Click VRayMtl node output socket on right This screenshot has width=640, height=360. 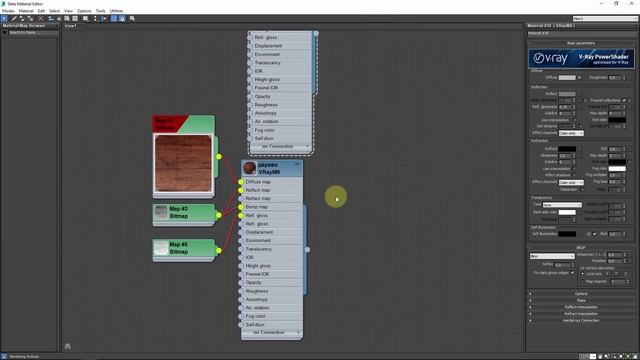[x=307, y=249]
